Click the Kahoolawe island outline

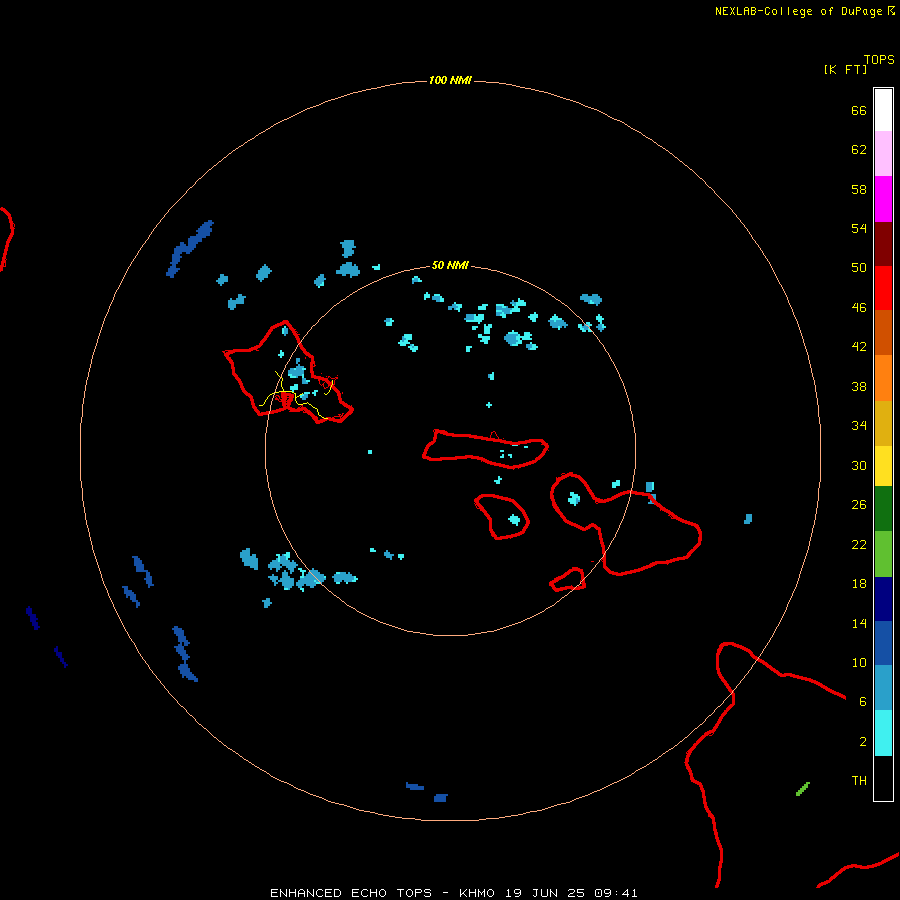568,579
